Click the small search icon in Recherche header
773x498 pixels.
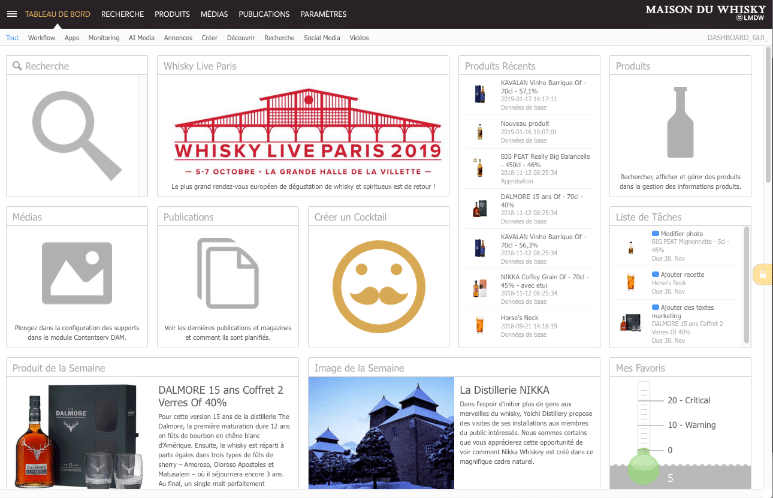click(17, 66)
